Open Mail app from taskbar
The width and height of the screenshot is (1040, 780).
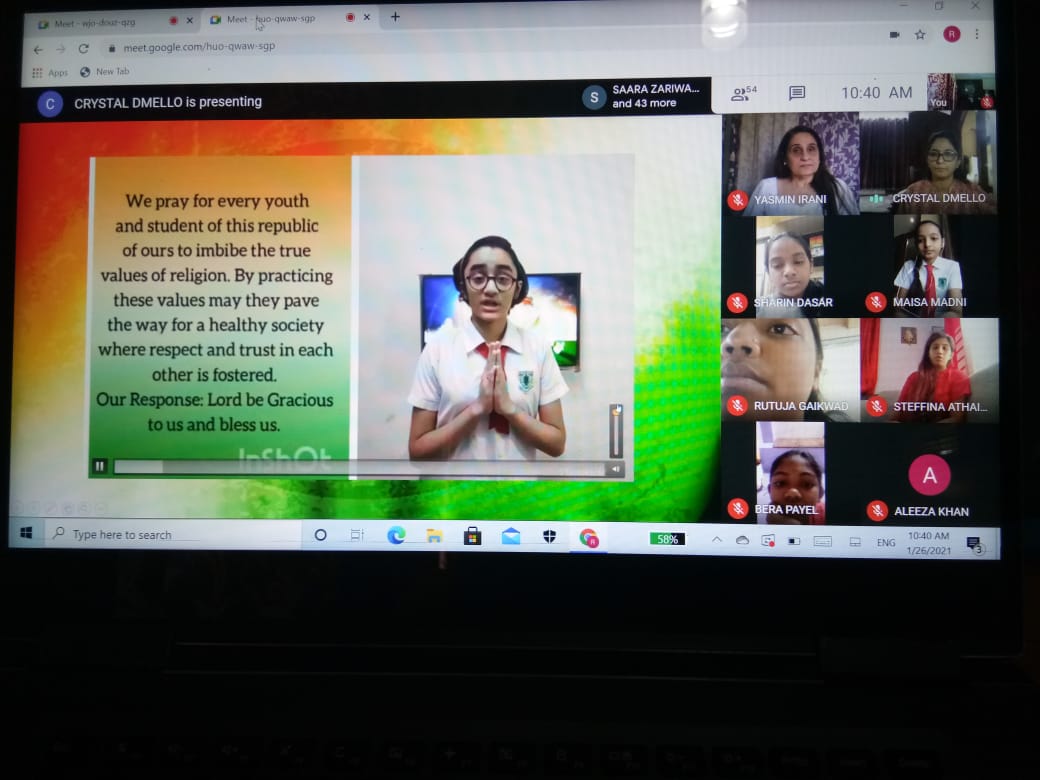(511, 536)
